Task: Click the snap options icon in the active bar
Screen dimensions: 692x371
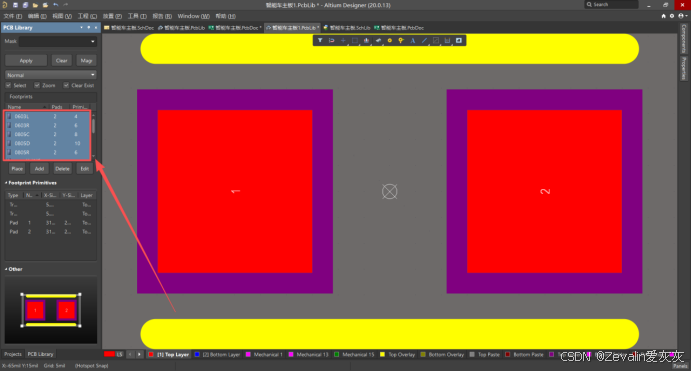Action: (331, 41)
